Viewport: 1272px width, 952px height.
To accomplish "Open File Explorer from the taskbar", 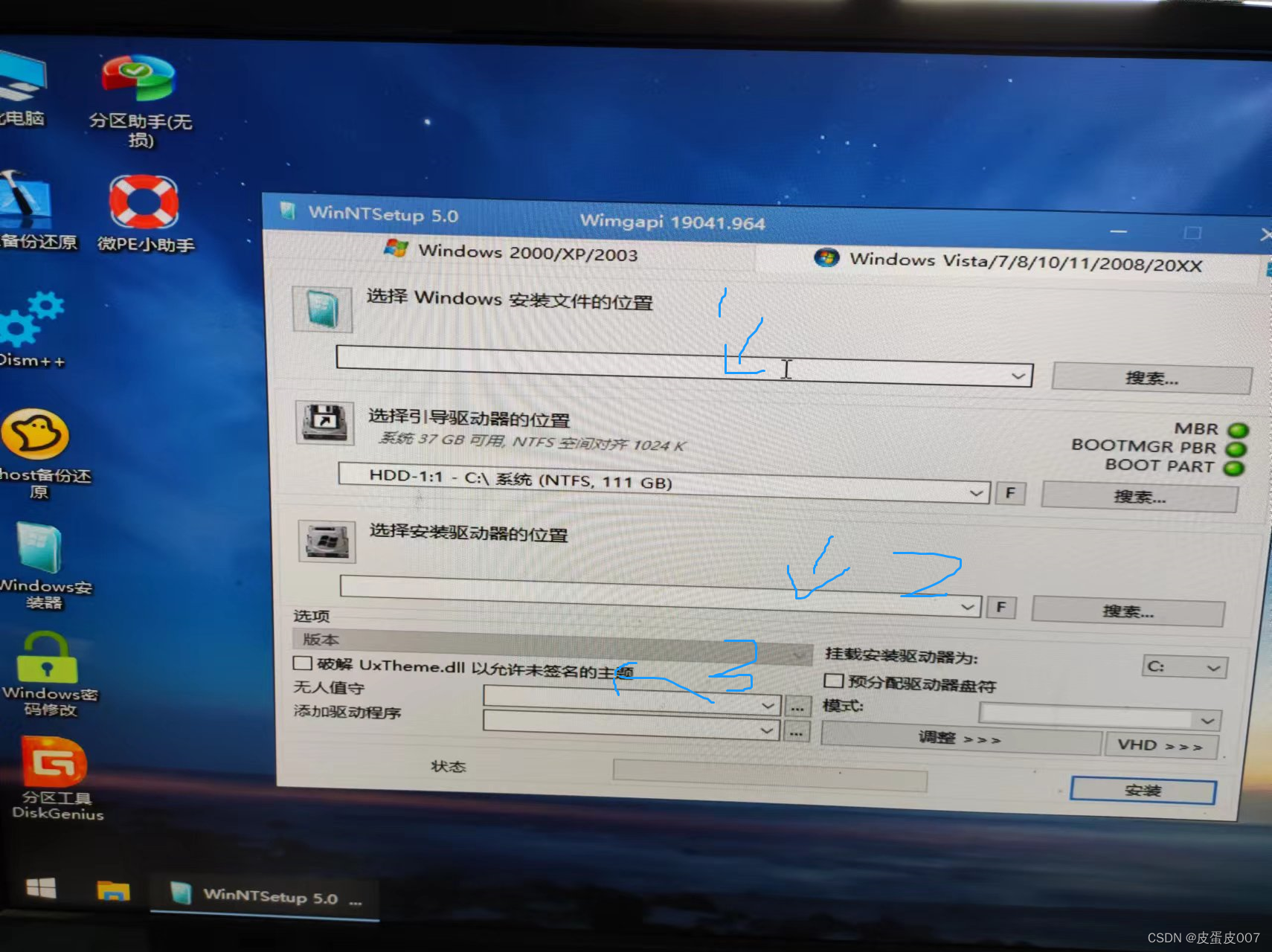I will point(113,890).
